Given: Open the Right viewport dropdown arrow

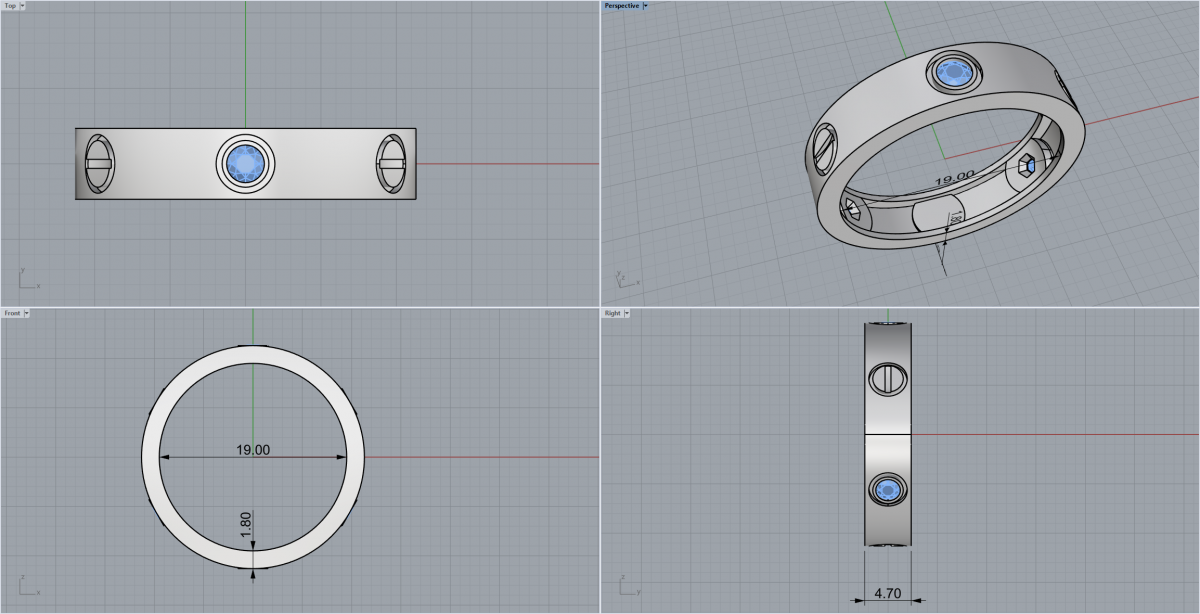Looking at the screenshot, I should pyautogui.click(x=626, y=313).
